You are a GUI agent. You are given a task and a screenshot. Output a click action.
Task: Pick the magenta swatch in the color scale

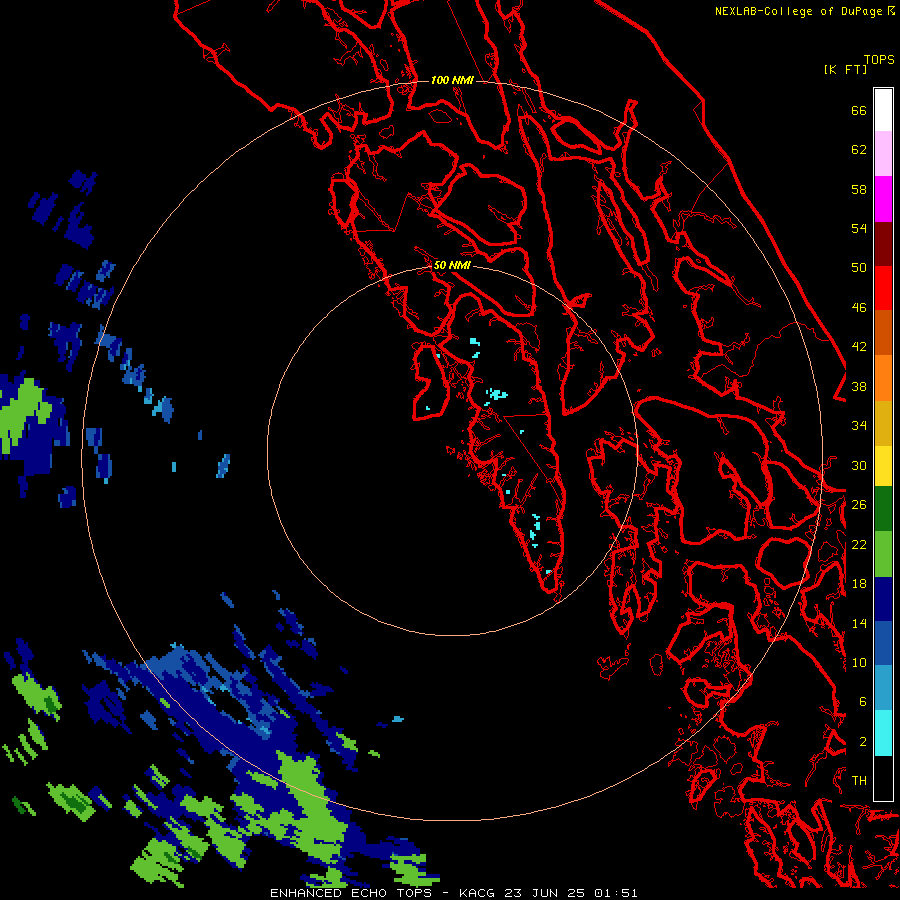point(883,199)
